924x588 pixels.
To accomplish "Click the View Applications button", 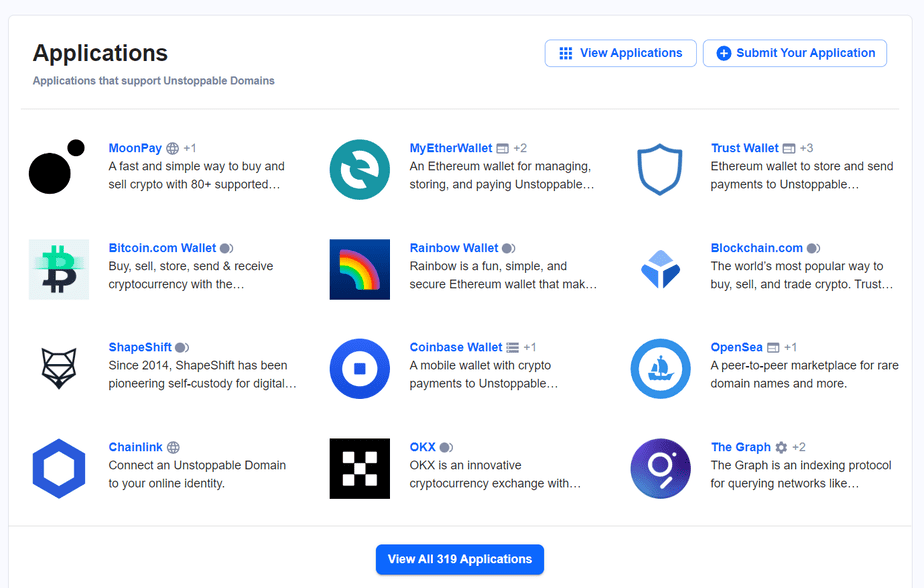I will point(620,53).
